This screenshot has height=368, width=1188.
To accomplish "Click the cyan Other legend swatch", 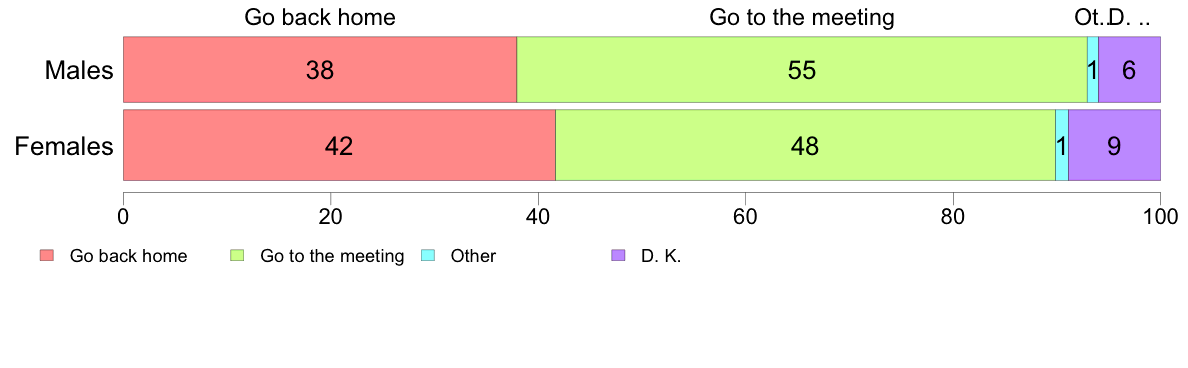I will (x=427, y=256).
